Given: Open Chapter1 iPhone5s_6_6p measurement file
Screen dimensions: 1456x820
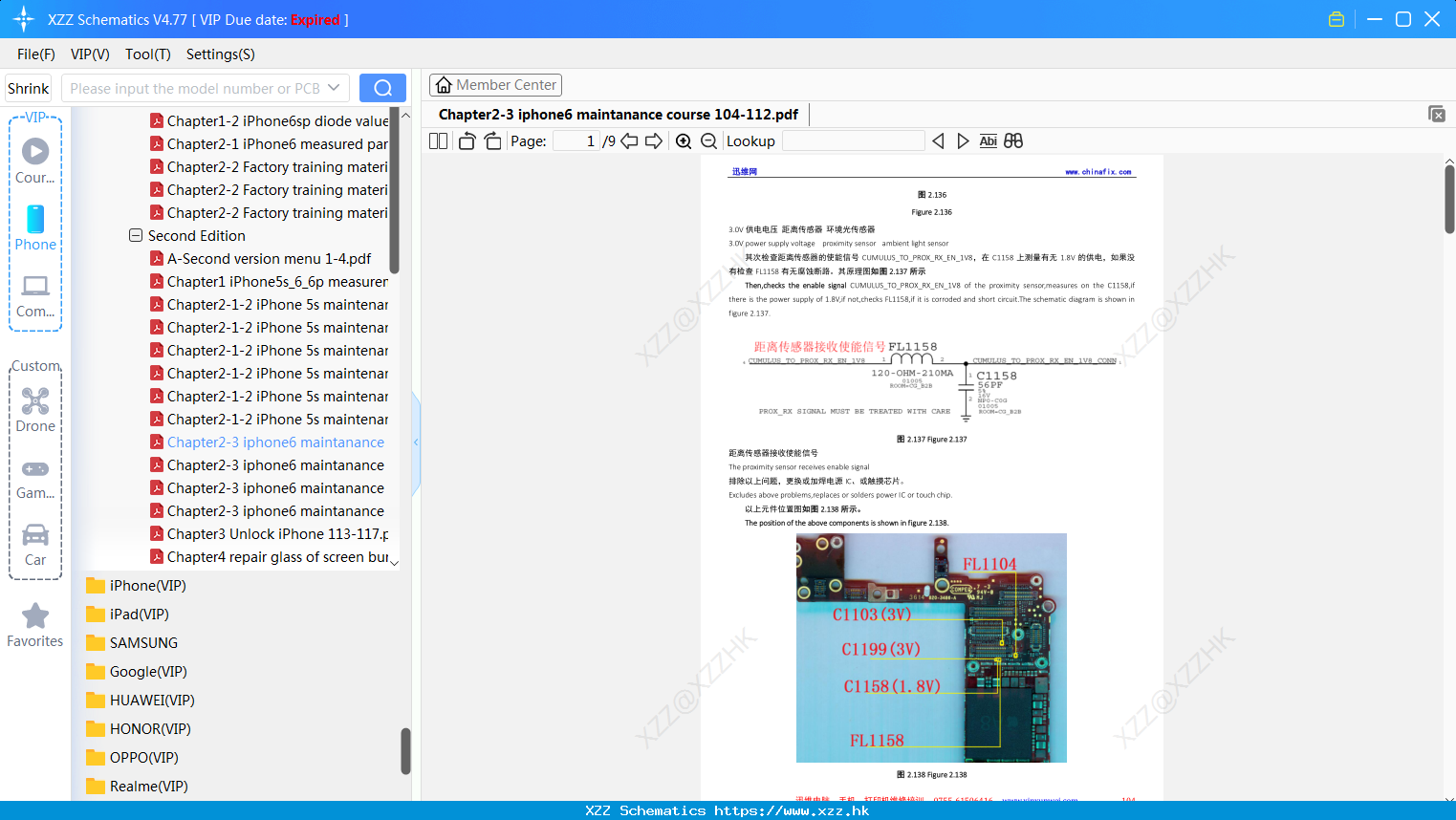Looking at the screenshot, I should click(x=269, y=282).
